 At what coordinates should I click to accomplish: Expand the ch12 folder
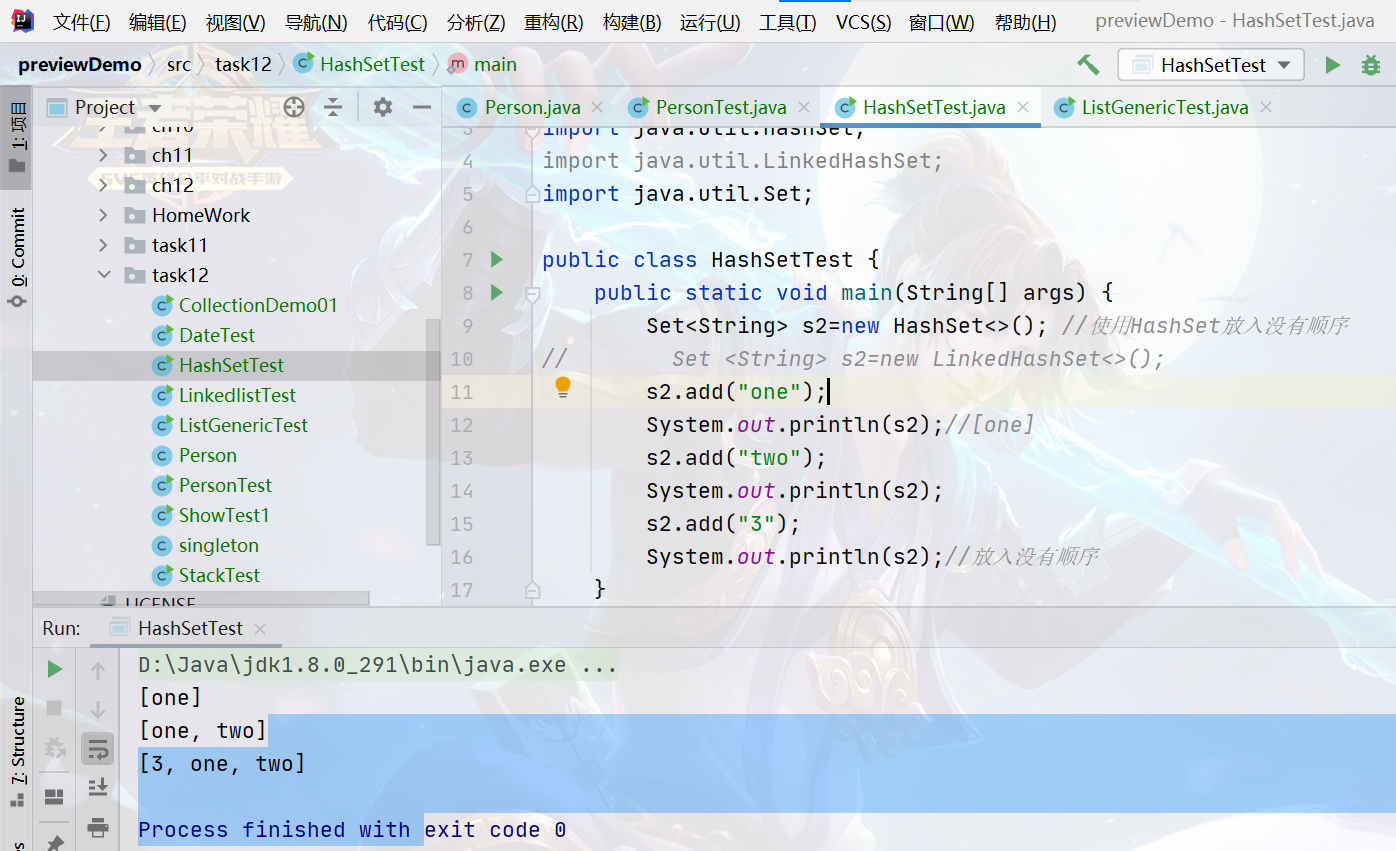click(103, 186)
